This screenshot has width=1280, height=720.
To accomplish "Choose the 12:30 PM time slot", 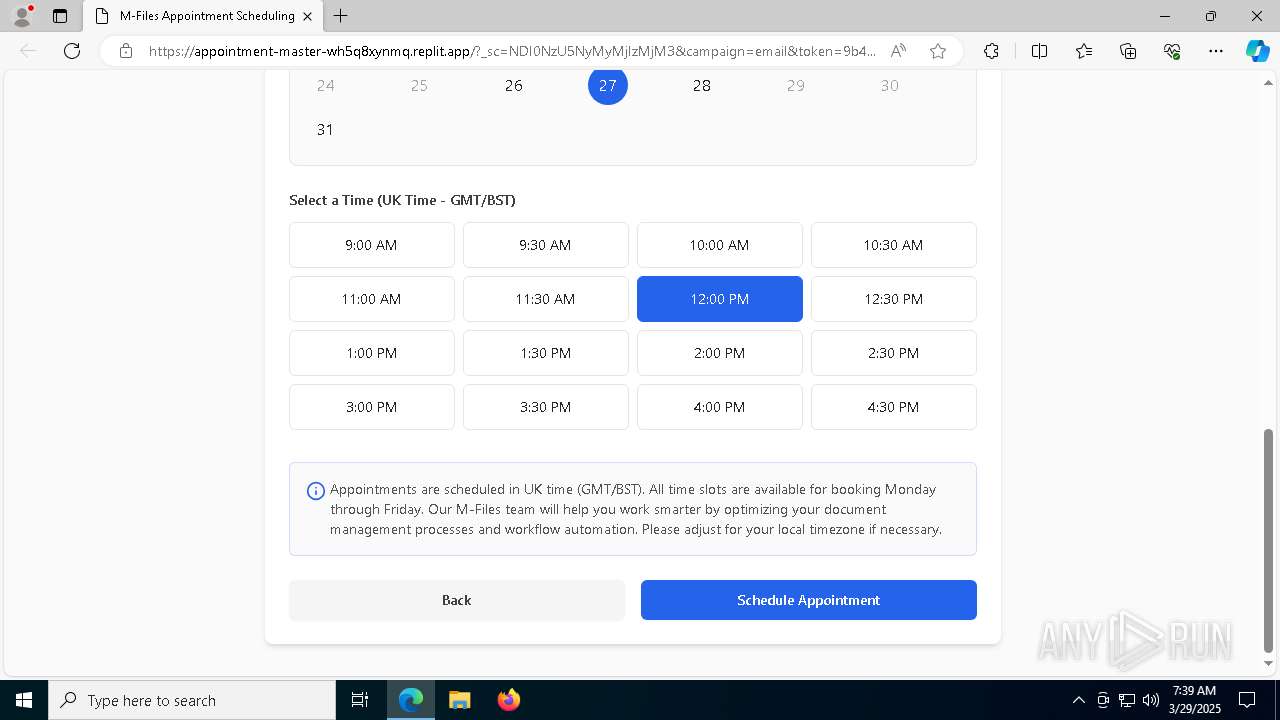I will coord(894,299).
